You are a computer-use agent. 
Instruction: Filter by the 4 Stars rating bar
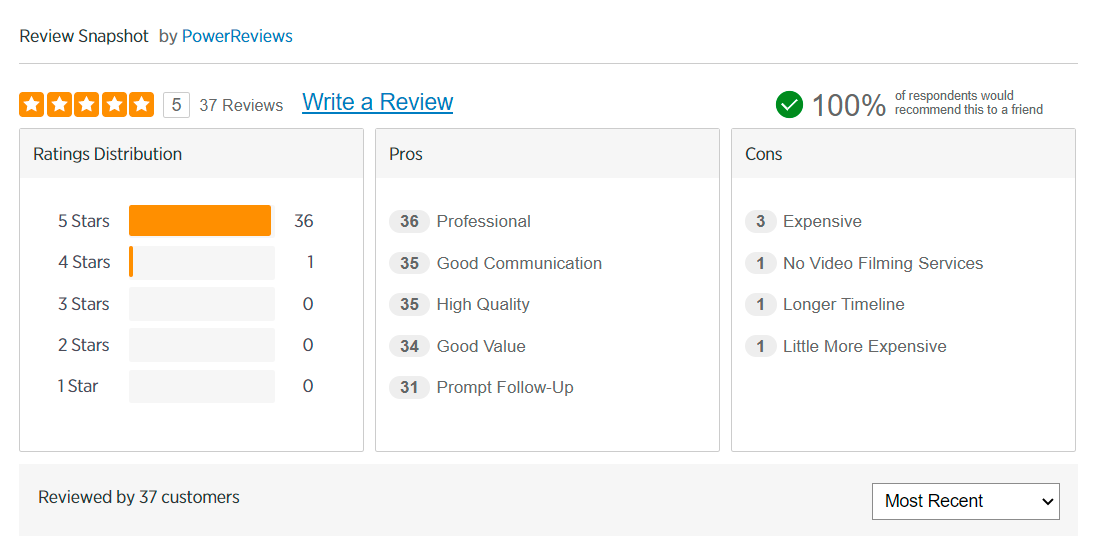click(201, 262)
